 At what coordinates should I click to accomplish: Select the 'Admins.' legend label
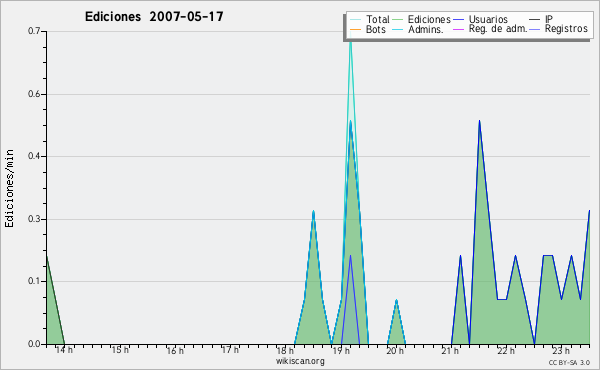(x=425, y=29)
